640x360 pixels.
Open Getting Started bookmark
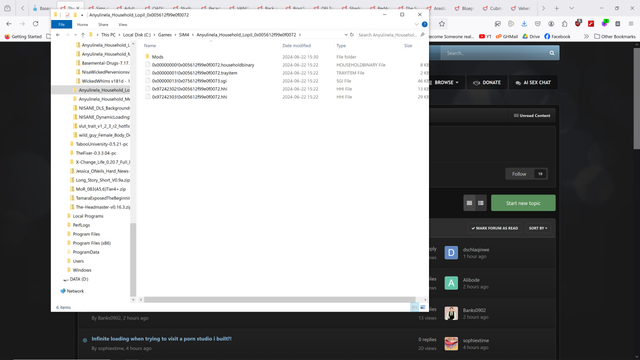pos(23,36)
